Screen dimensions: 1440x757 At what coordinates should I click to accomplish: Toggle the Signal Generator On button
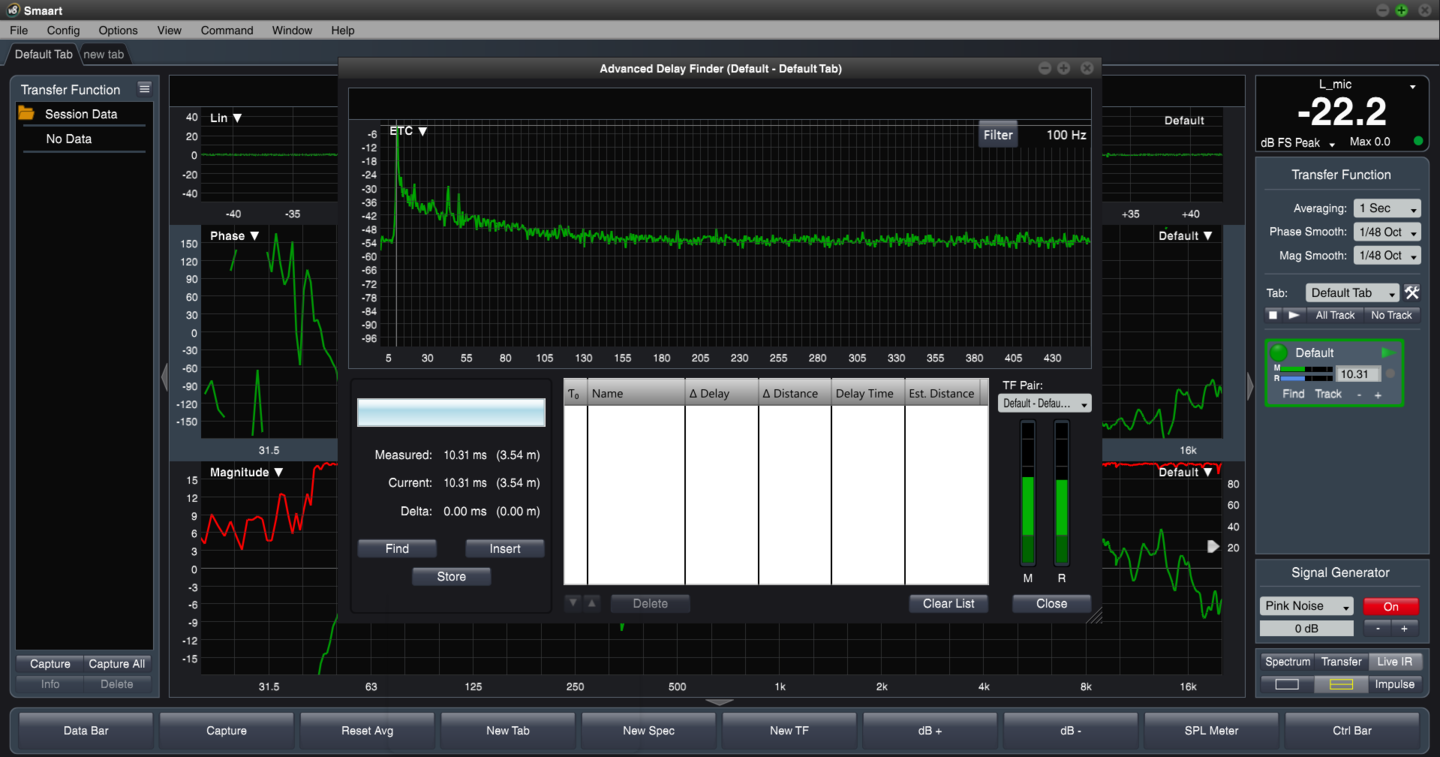[1390, 606]
